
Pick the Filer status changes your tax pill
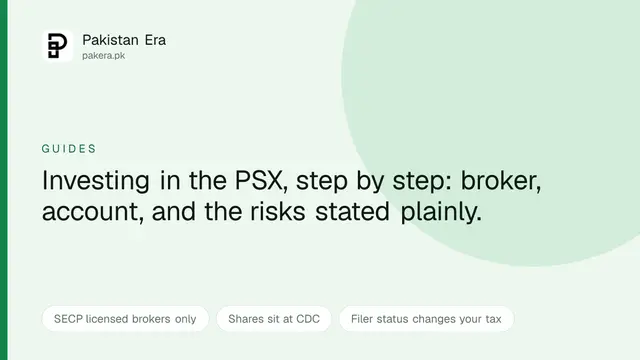426,319
